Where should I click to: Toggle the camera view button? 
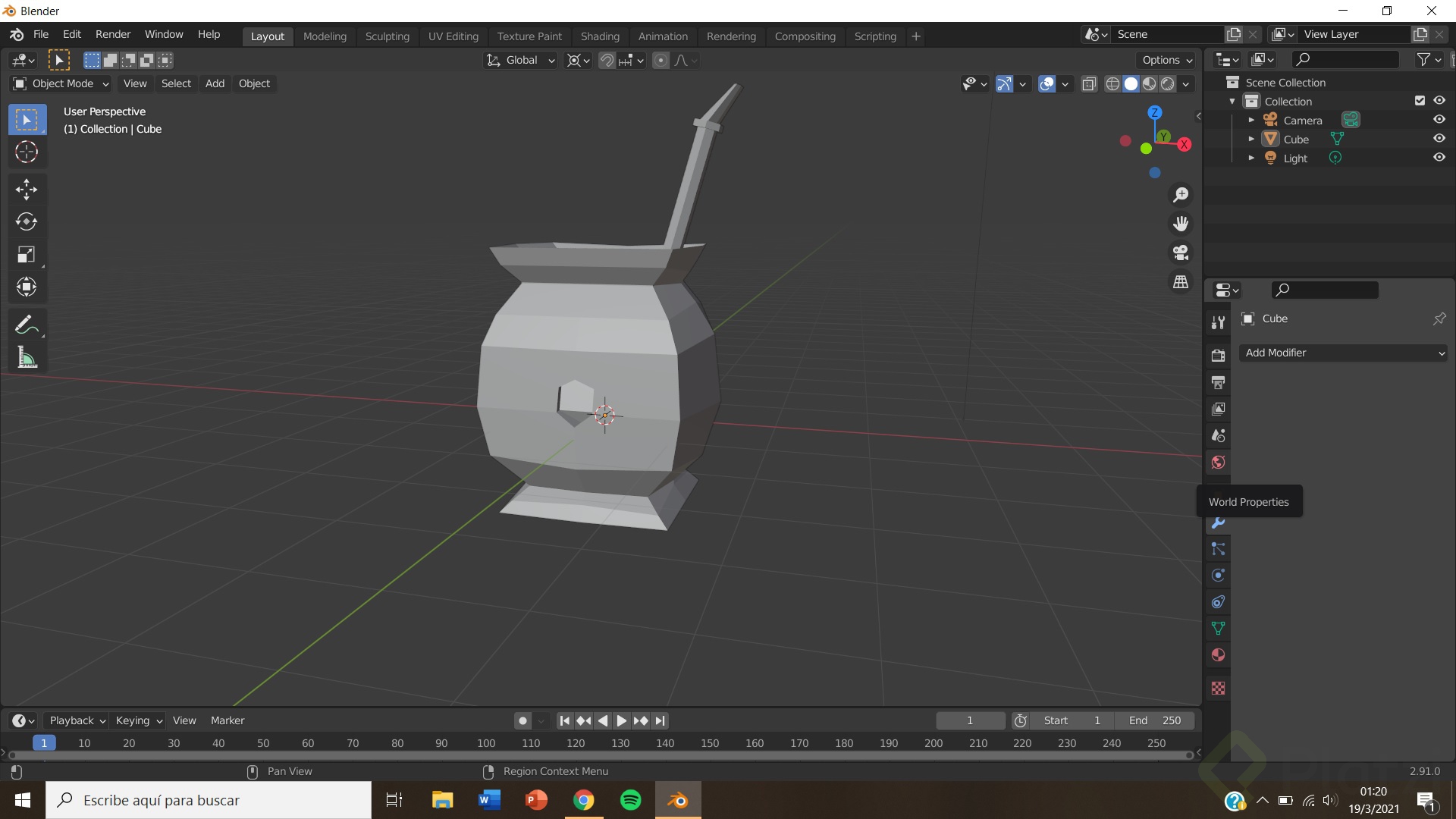(x=1181, y=253)
